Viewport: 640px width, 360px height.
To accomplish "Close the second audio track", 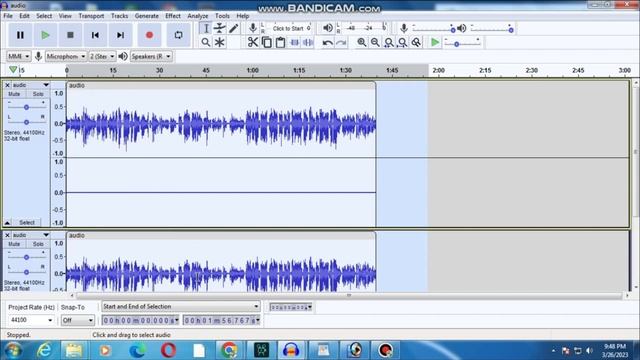I will (7, 236).
